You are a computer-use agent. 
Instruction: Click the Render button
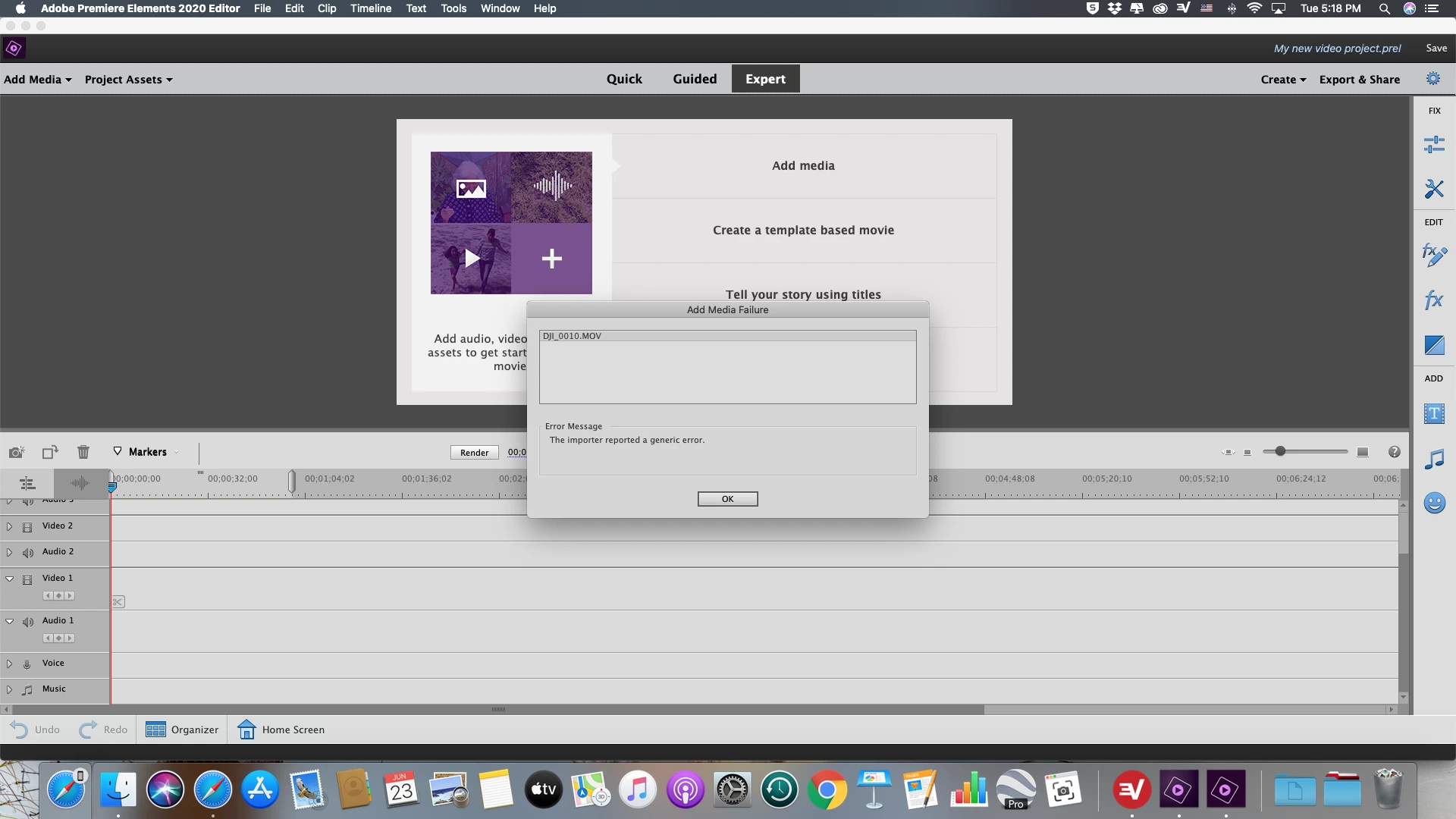[x=474, y=453]
